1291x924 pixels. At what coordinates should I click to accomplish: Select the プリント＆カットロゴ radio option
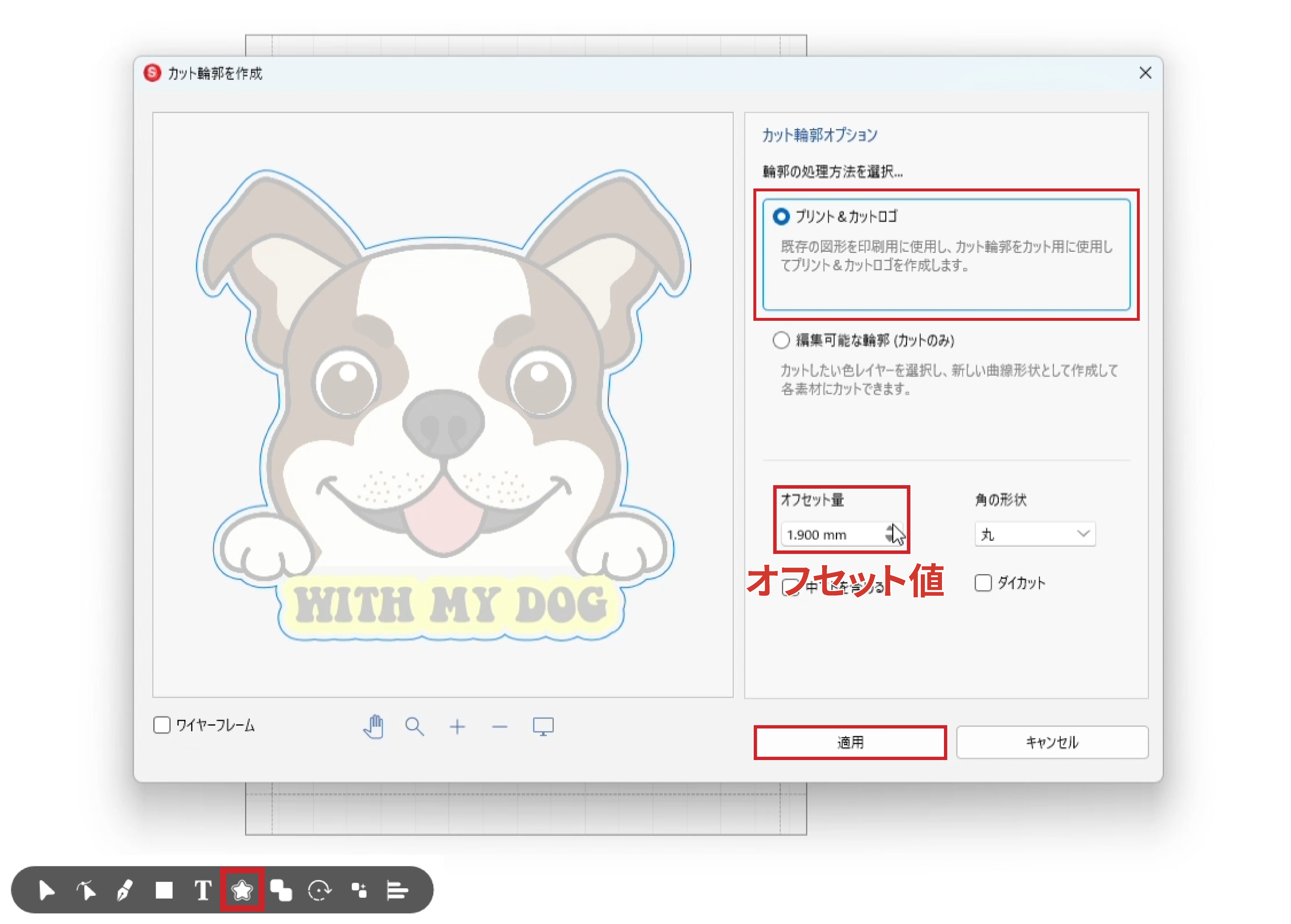pos(781,216)
